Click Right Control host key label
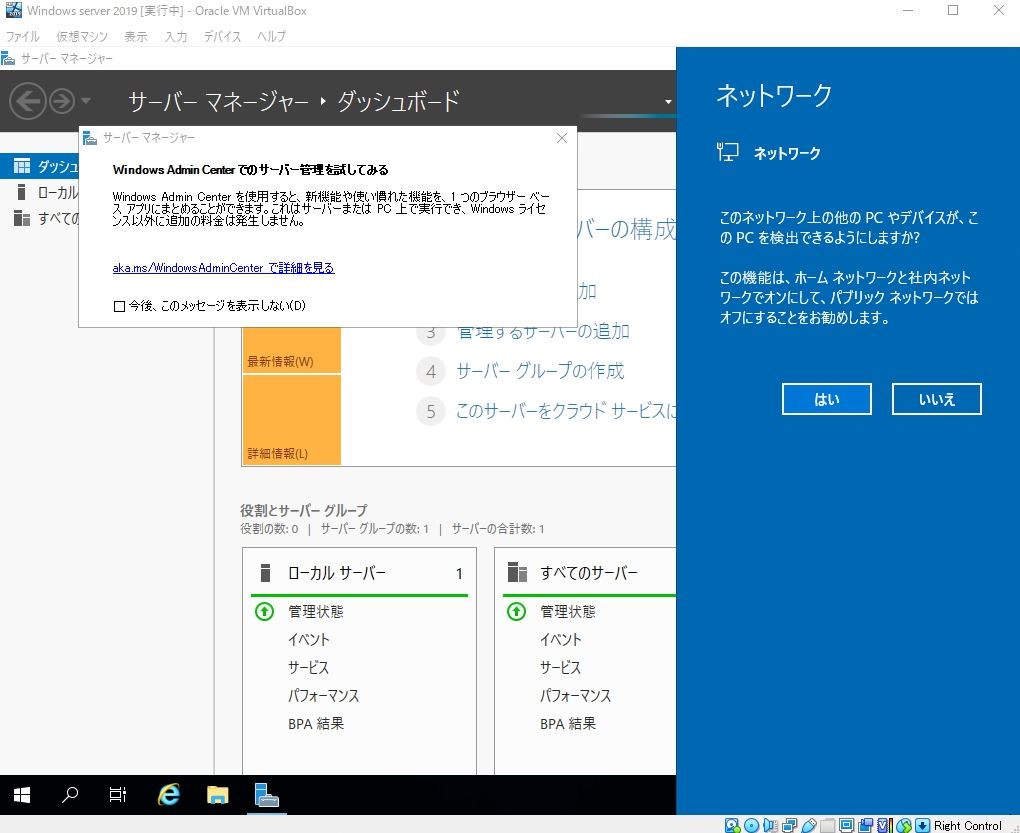1020x833 pixels. (x=967, y=825)
